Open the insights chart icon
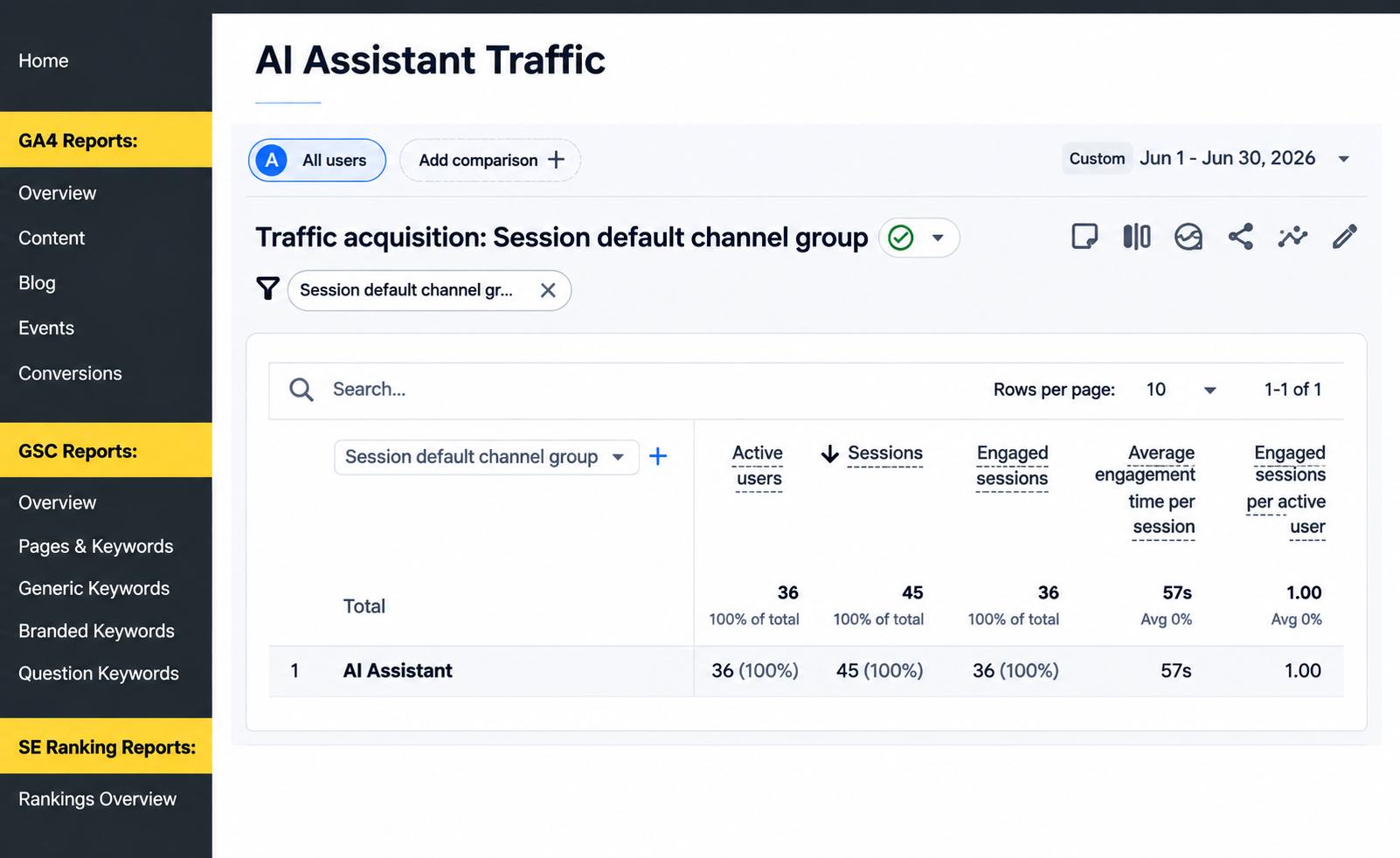Image resolution: width=1400 pixels, height=858 pixels. tap(1189, 236)
